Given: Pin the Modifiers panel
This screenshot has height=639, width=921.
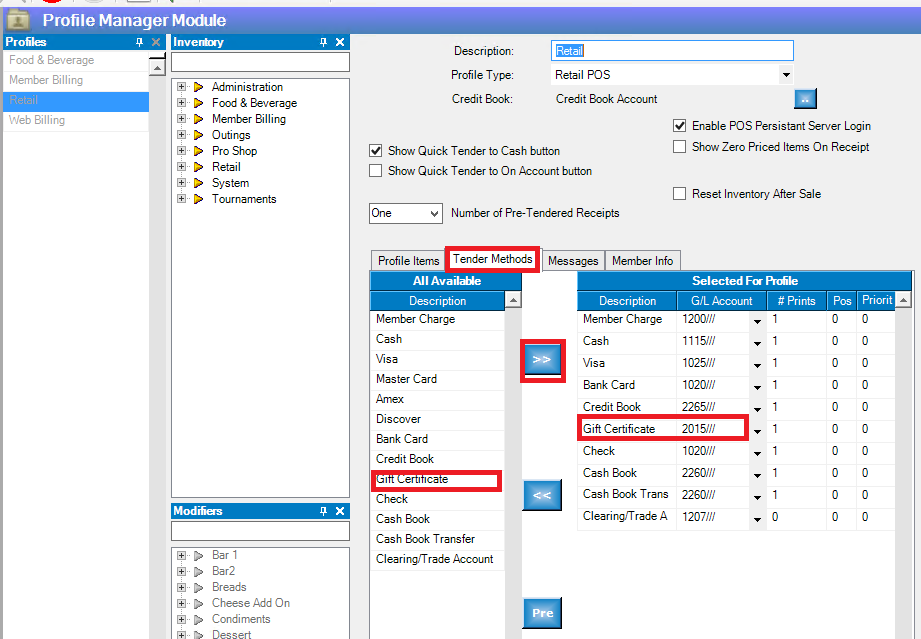Looking at the screenshot, I should 323,511.
